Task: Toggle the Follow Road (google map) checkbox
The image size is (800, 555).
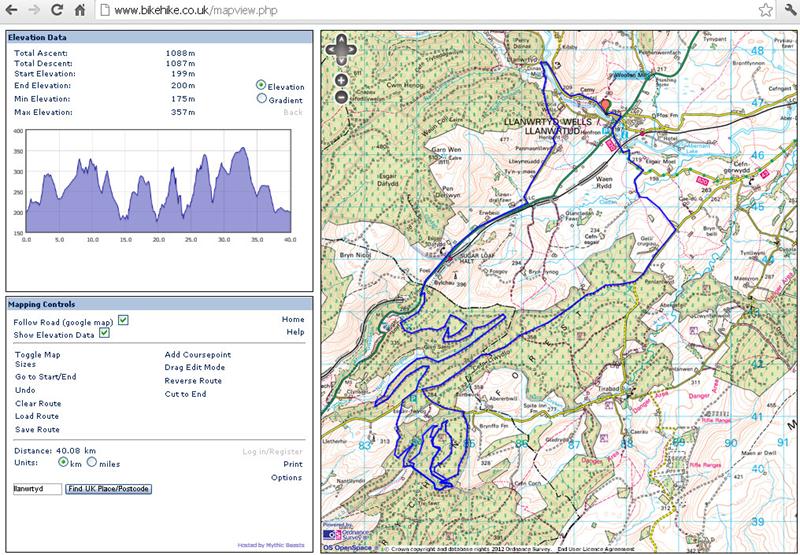Action: [123, 320]
